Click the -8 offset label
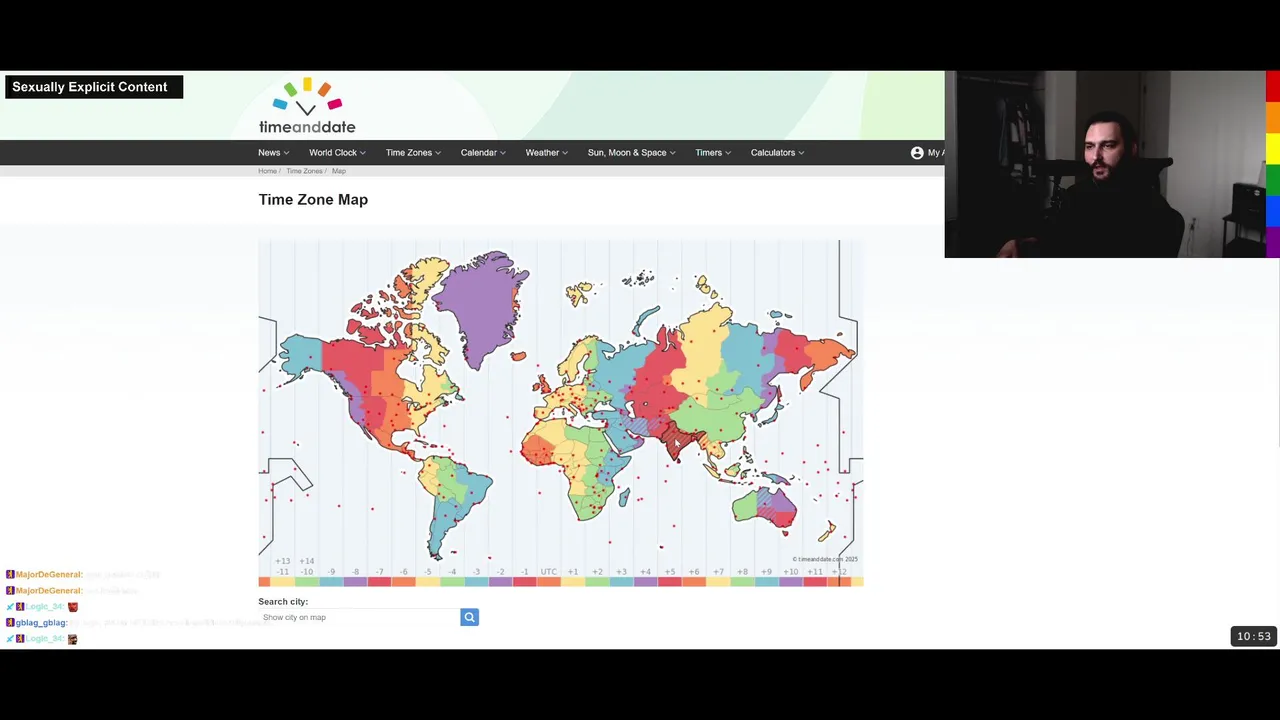Image resolution: width=1280 pixels, height=720 pixels. [355, 572]
